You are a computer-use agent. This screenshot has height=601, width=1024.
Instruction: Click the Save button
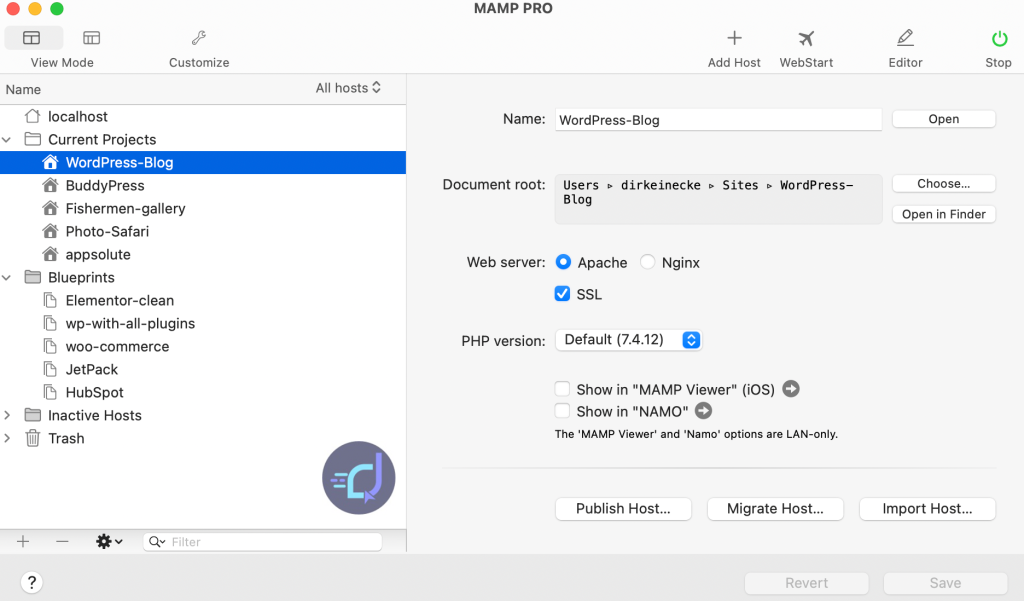point(945,583)
